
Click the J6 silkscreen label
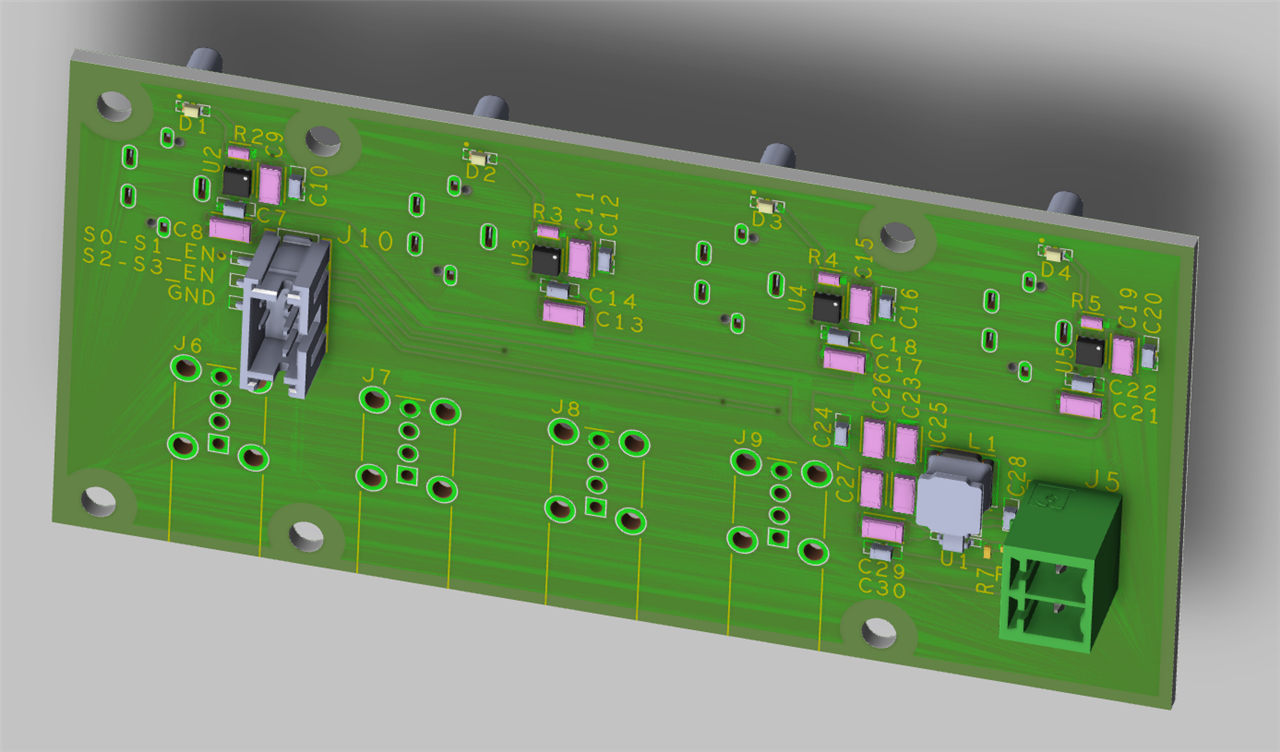[x=187, y=346]
